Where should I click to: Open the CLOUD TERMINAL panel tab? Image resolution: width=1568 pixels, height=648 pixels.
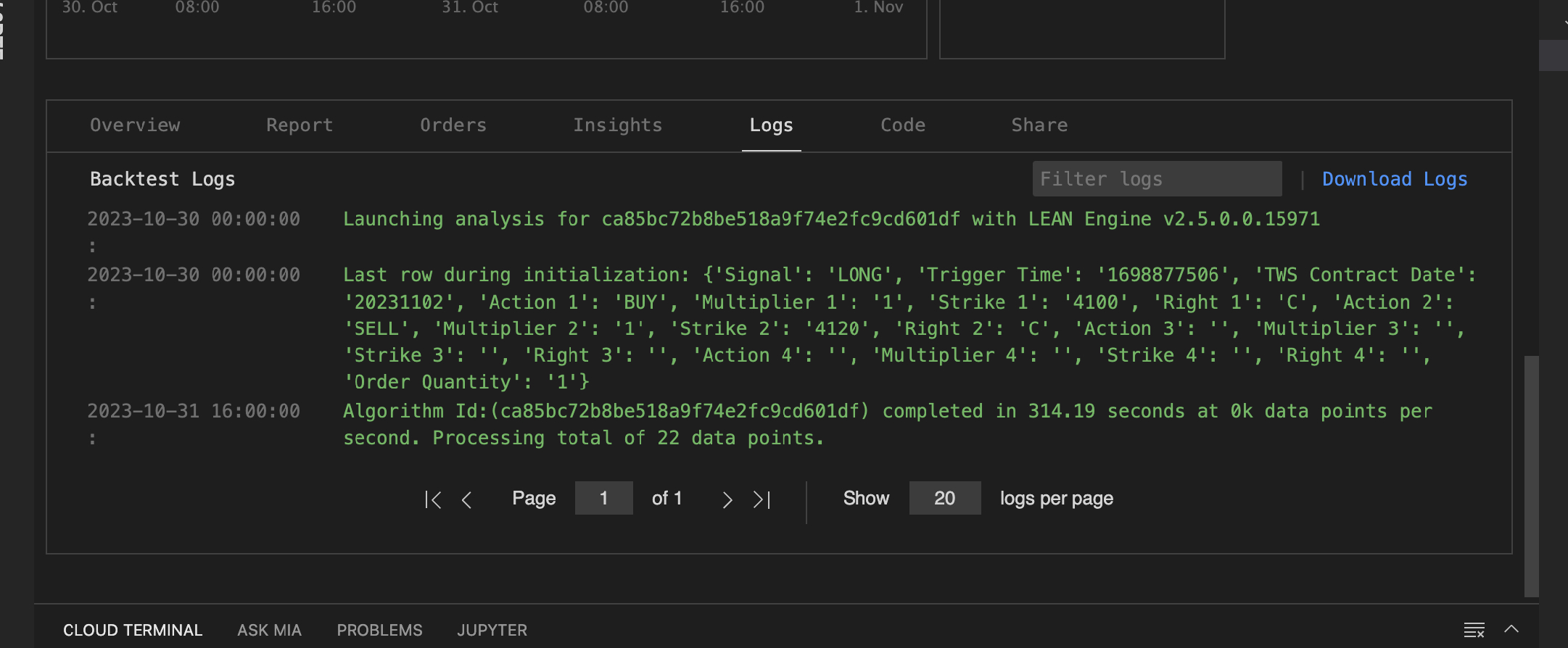point(133,630)
